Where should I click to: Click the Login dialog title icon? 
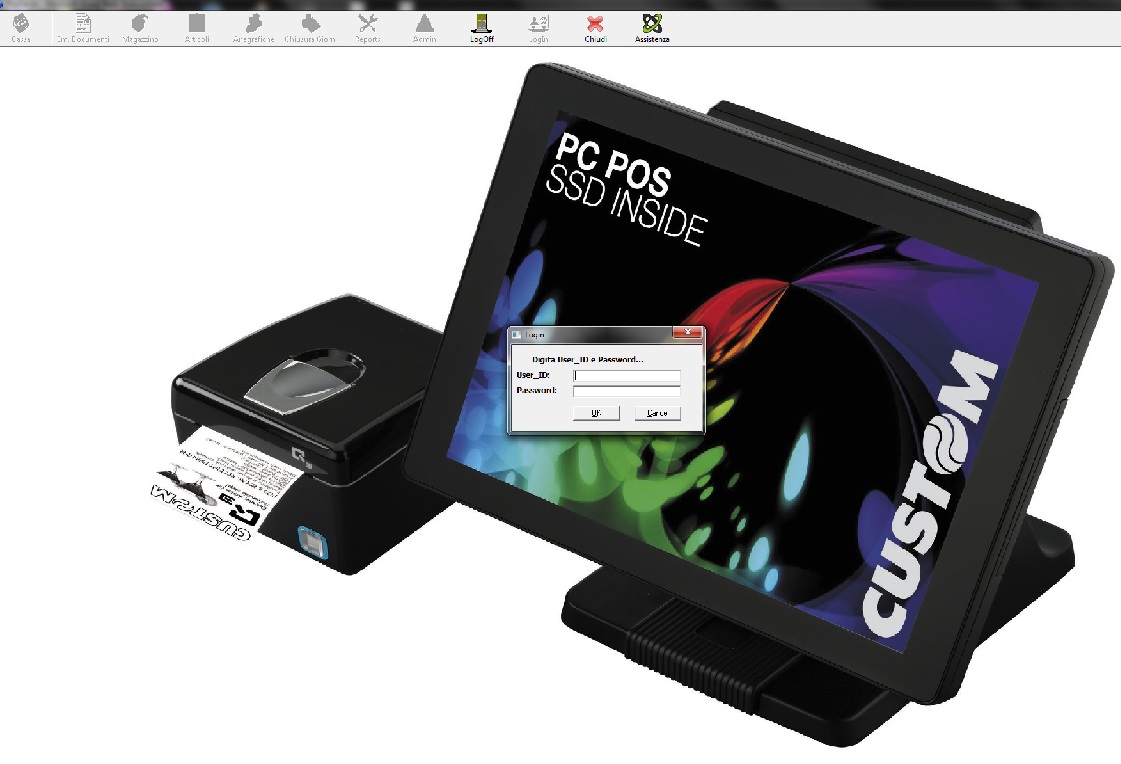tap(517, 334)
